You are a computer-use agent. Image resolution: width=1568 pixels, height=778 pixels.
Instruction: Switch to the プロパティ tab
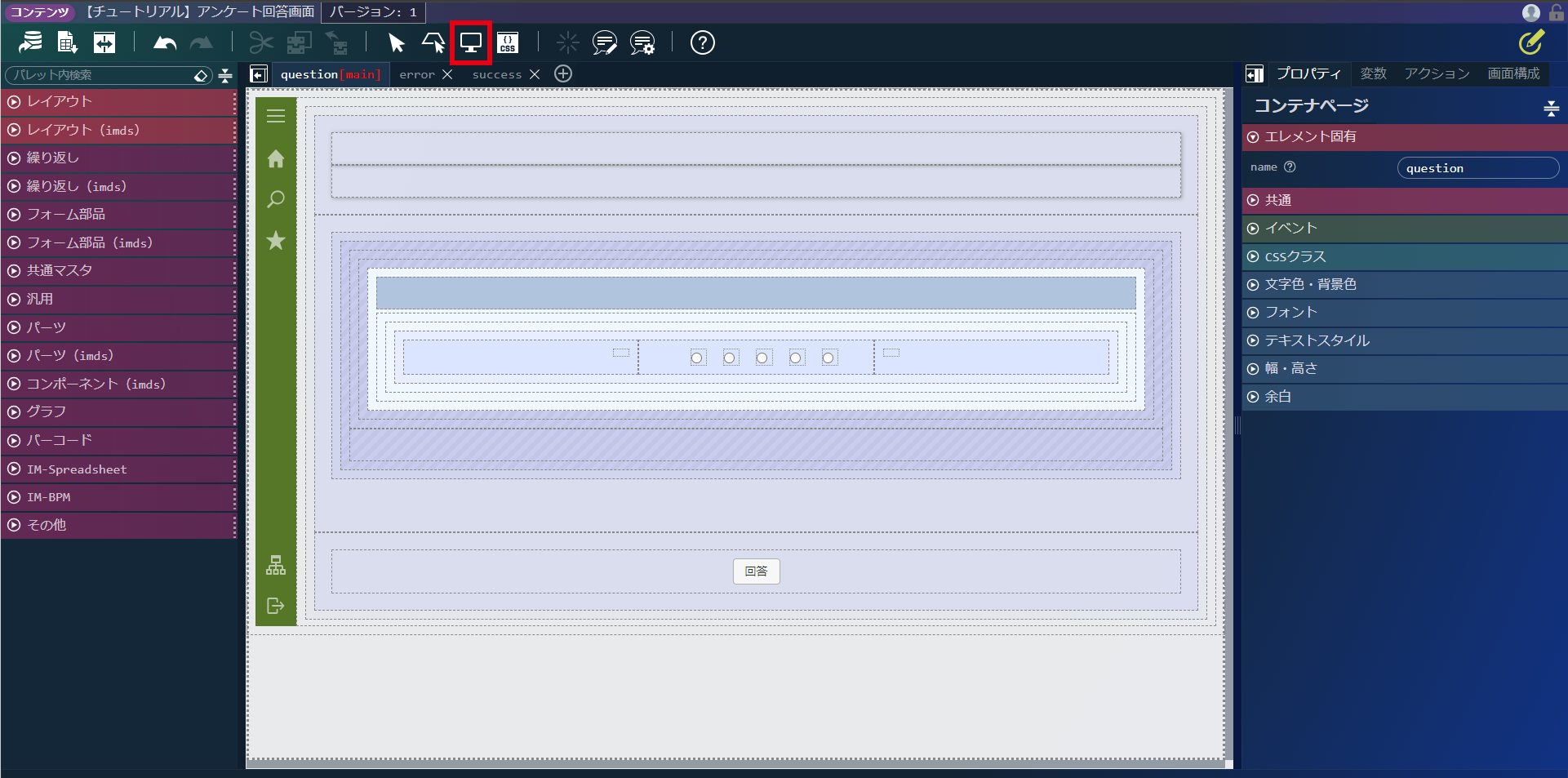click(x=1308, y=73)
